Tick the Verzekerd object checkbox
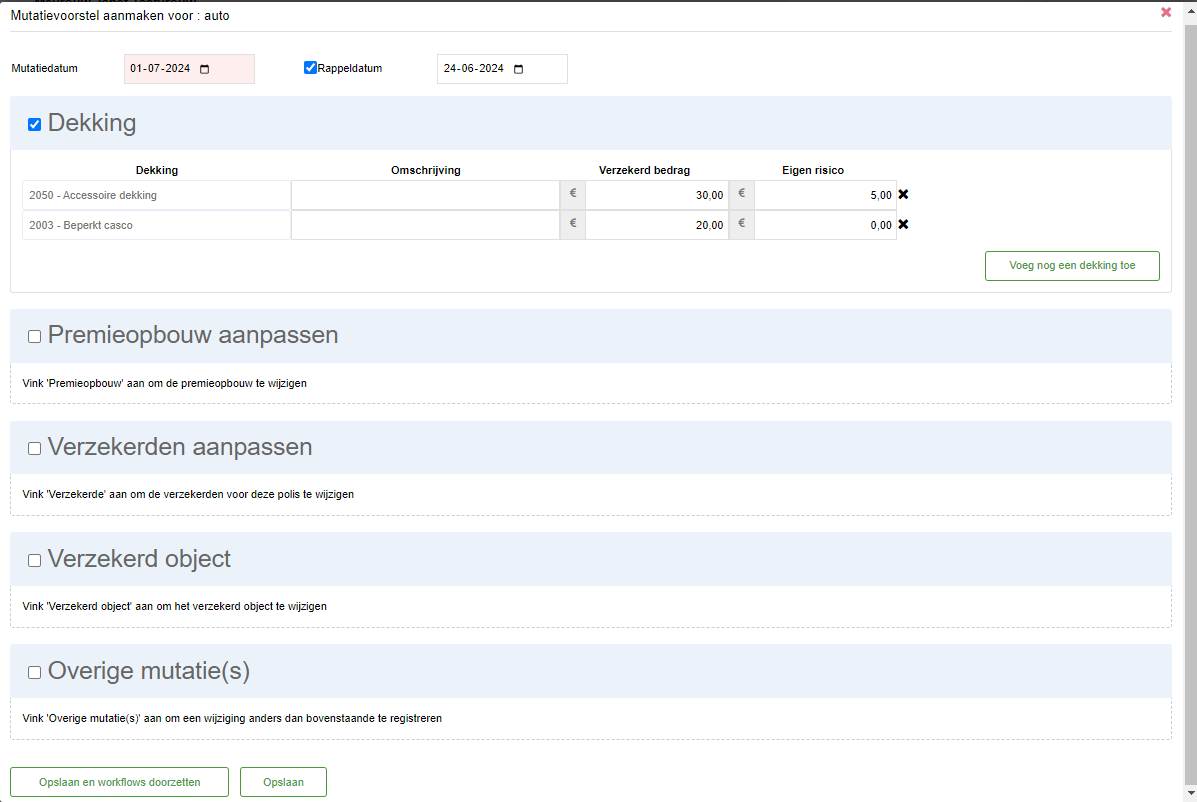 coord(34,561)
